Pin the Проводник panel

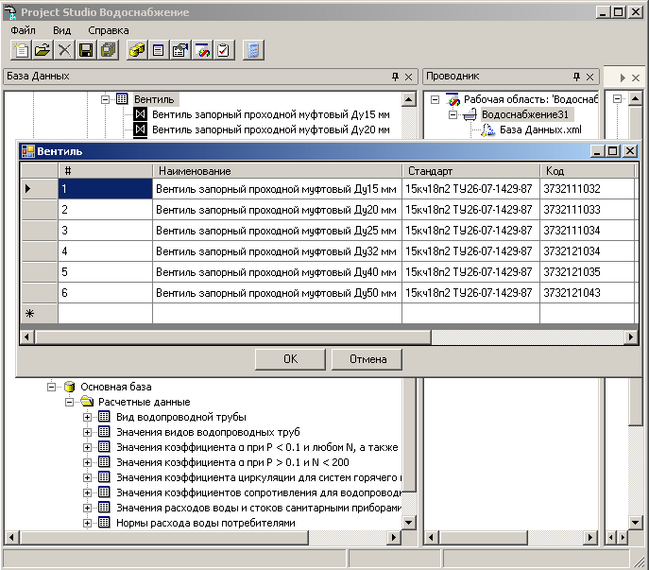577,77
